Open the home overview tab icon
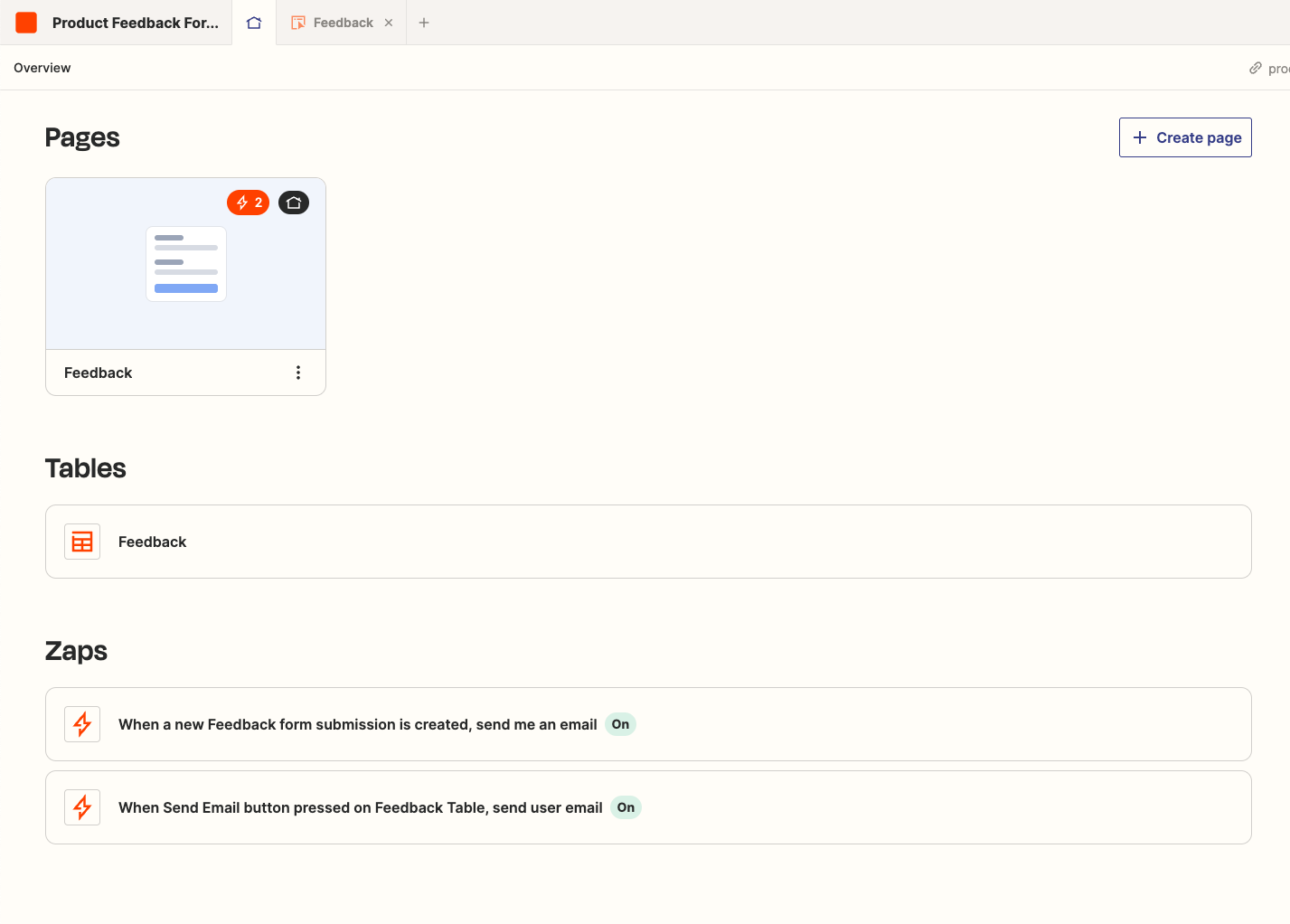1290x924 pixels. pyautogui.click(x=254, y=23)
